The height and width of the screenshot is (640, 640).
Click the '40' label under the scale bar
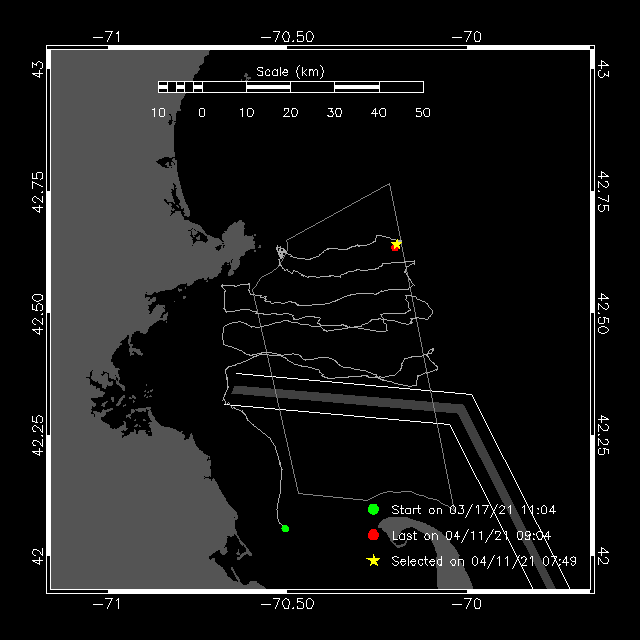(378, 113)
